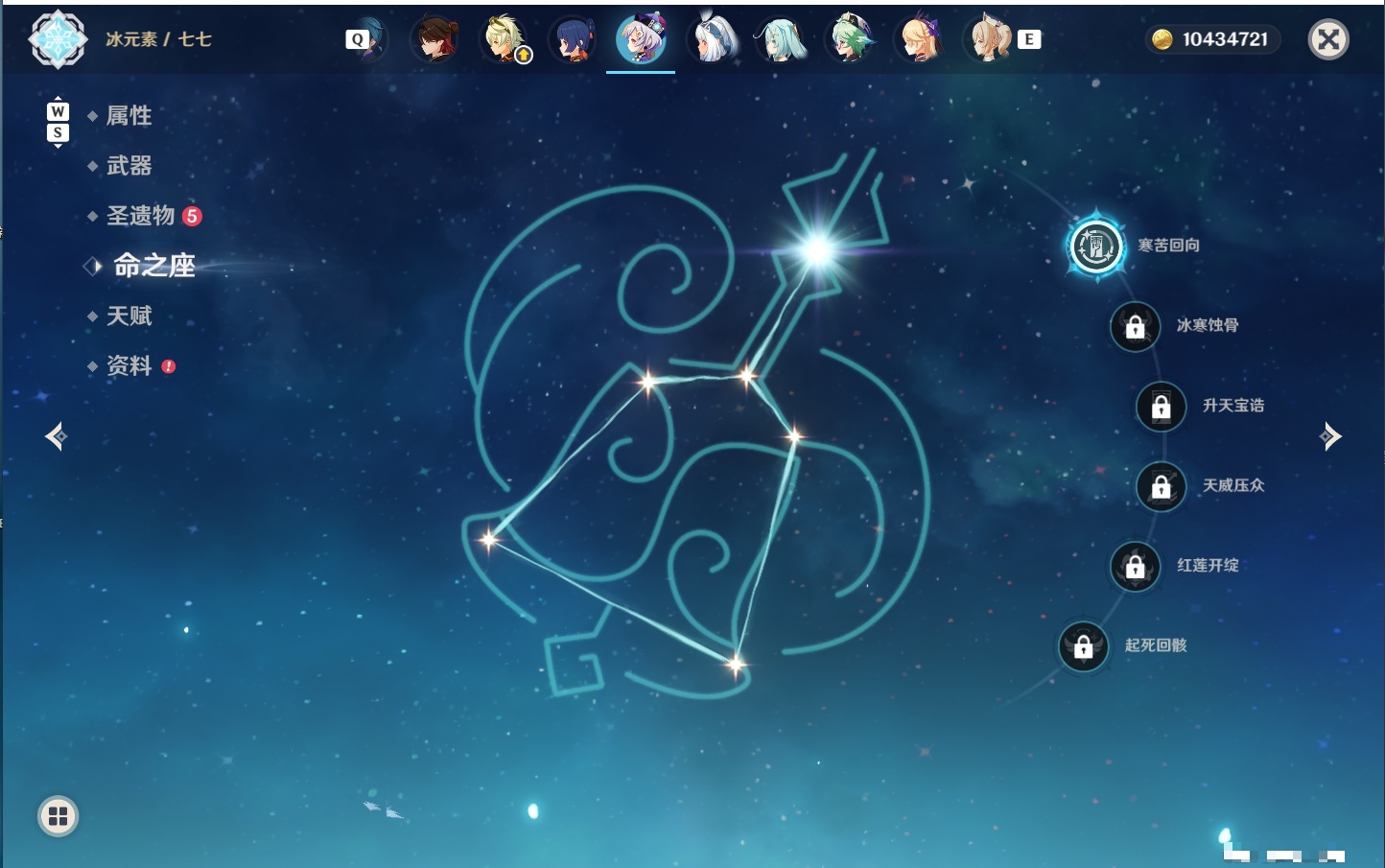Select the brown-haired avatar with red tips

435,39
